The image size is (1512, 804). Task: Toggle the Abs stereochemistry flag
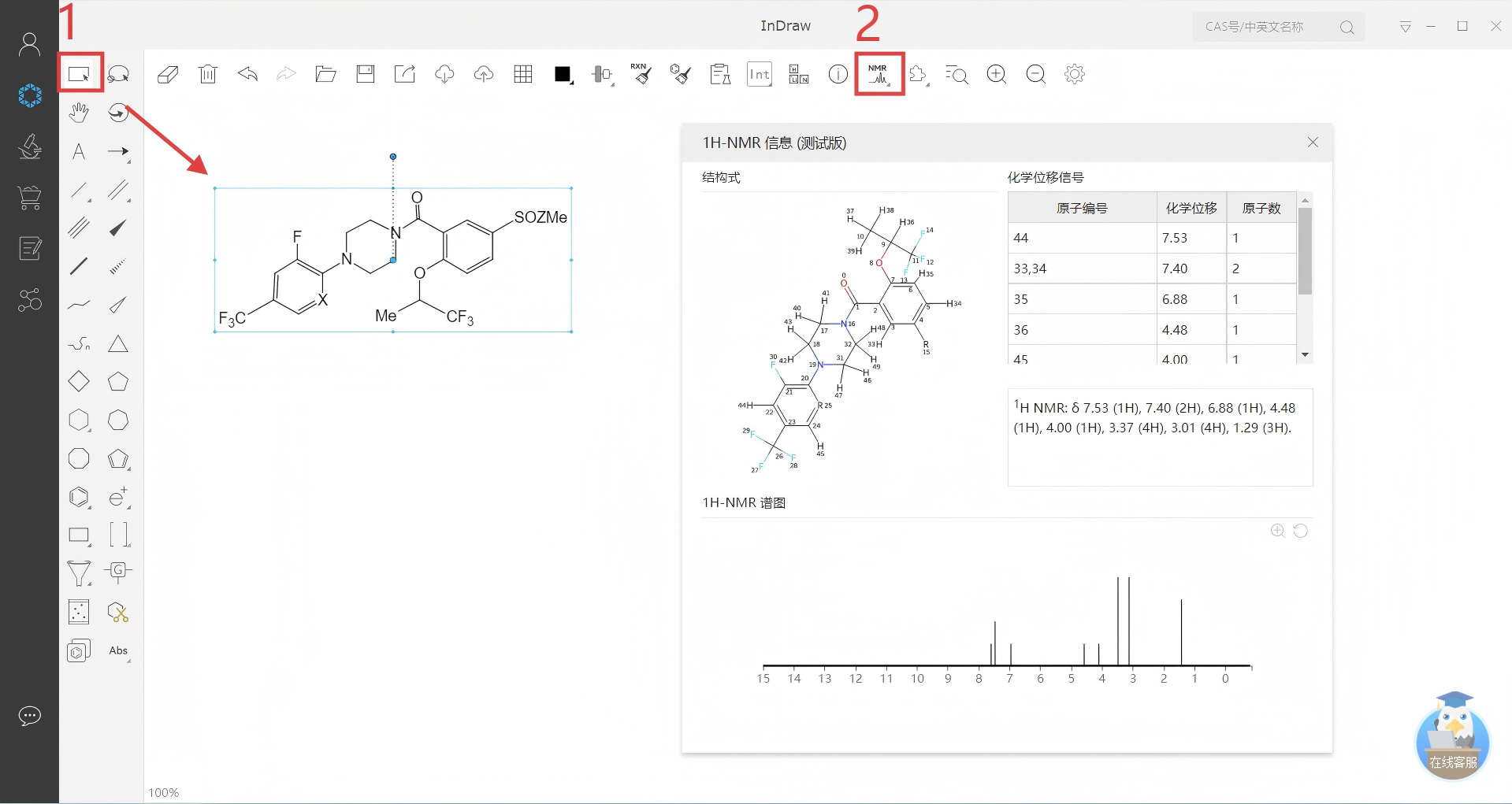click(118, 650)
